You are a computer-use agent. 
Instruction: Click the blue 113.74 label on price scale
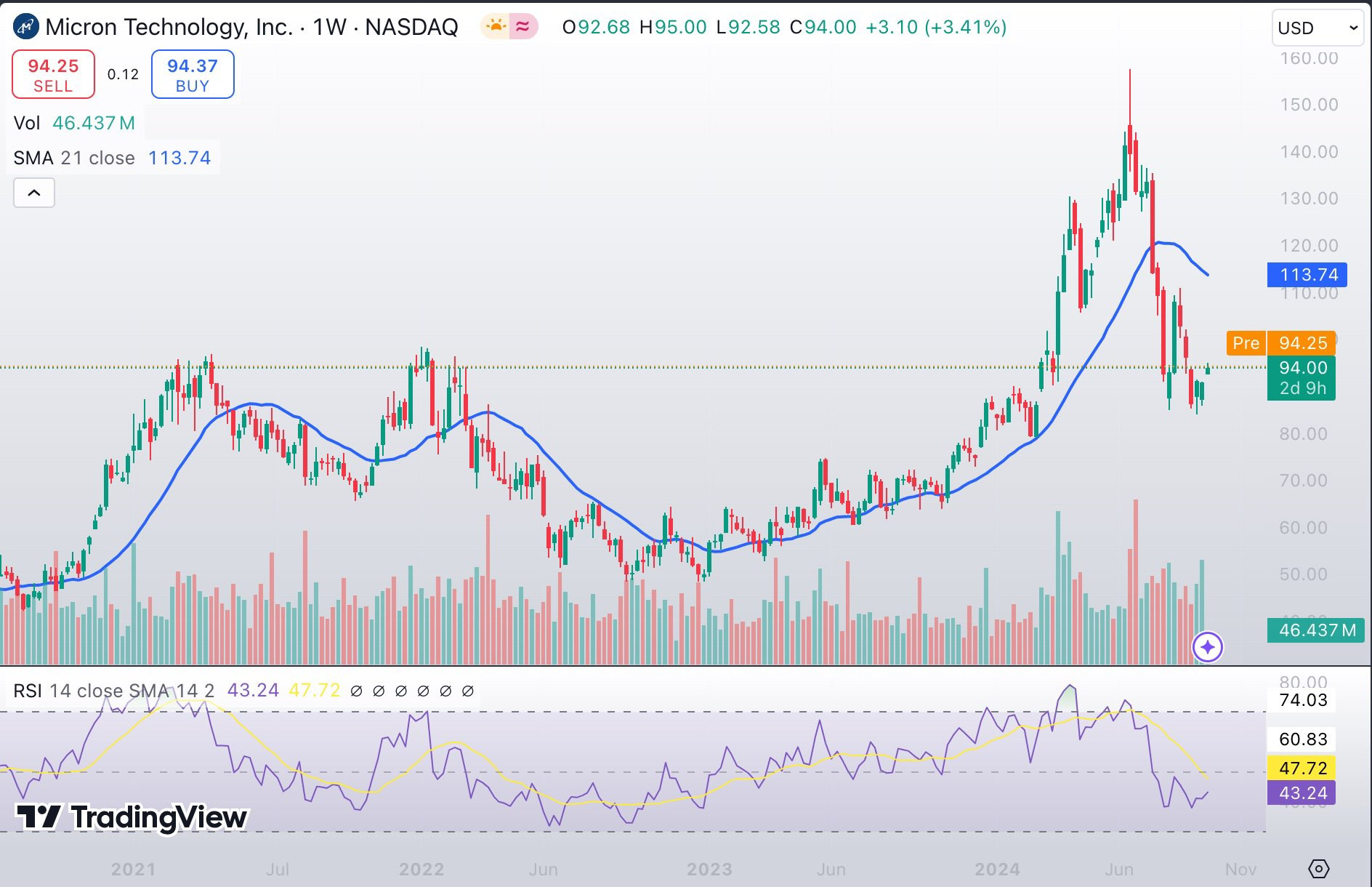tap(1307, 275)
